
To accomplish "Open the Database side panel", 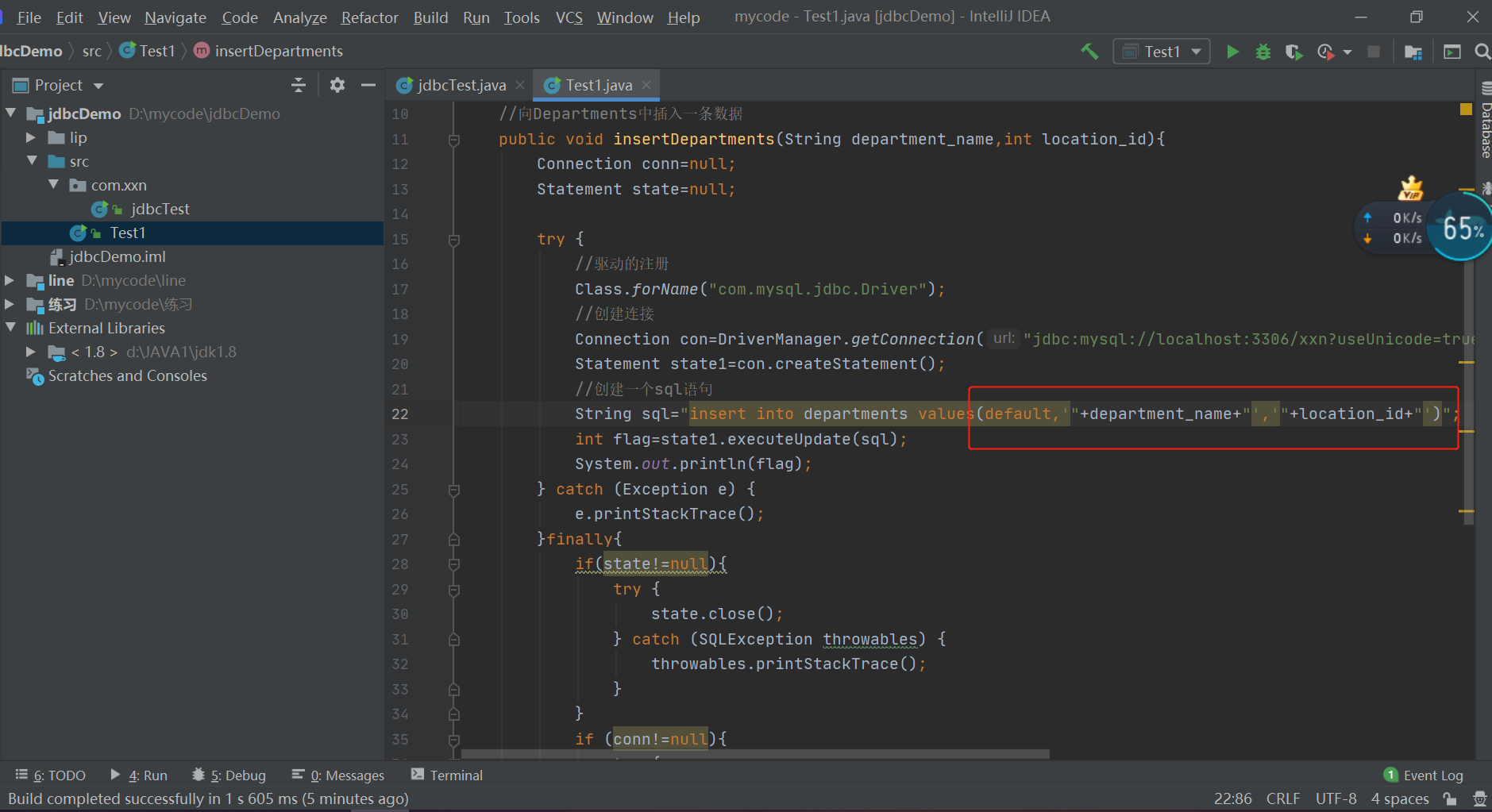I will point(1485,121).
